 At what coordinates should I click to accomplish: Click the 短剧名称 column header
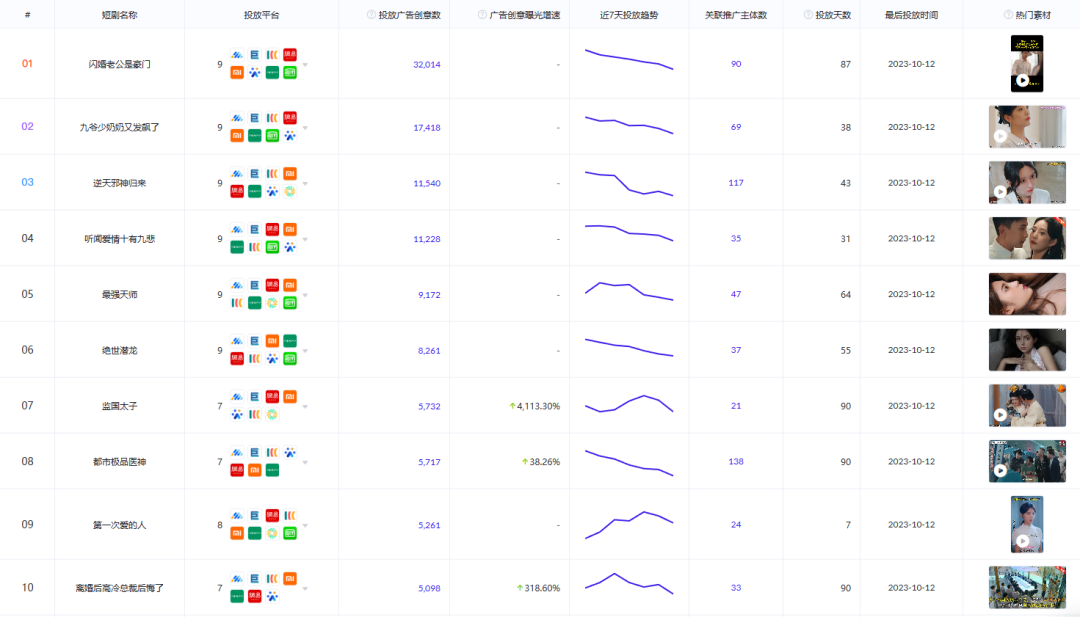tap(119, 14)
